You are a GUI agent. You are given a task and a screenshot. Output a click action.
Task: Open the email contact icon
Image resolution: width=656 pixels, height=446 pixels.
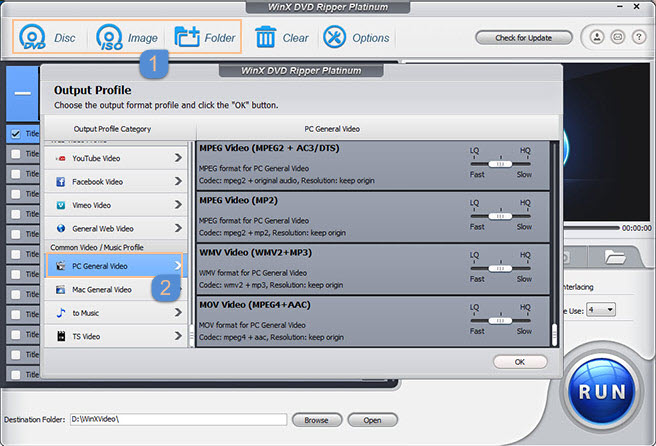(x=618, y=37)
